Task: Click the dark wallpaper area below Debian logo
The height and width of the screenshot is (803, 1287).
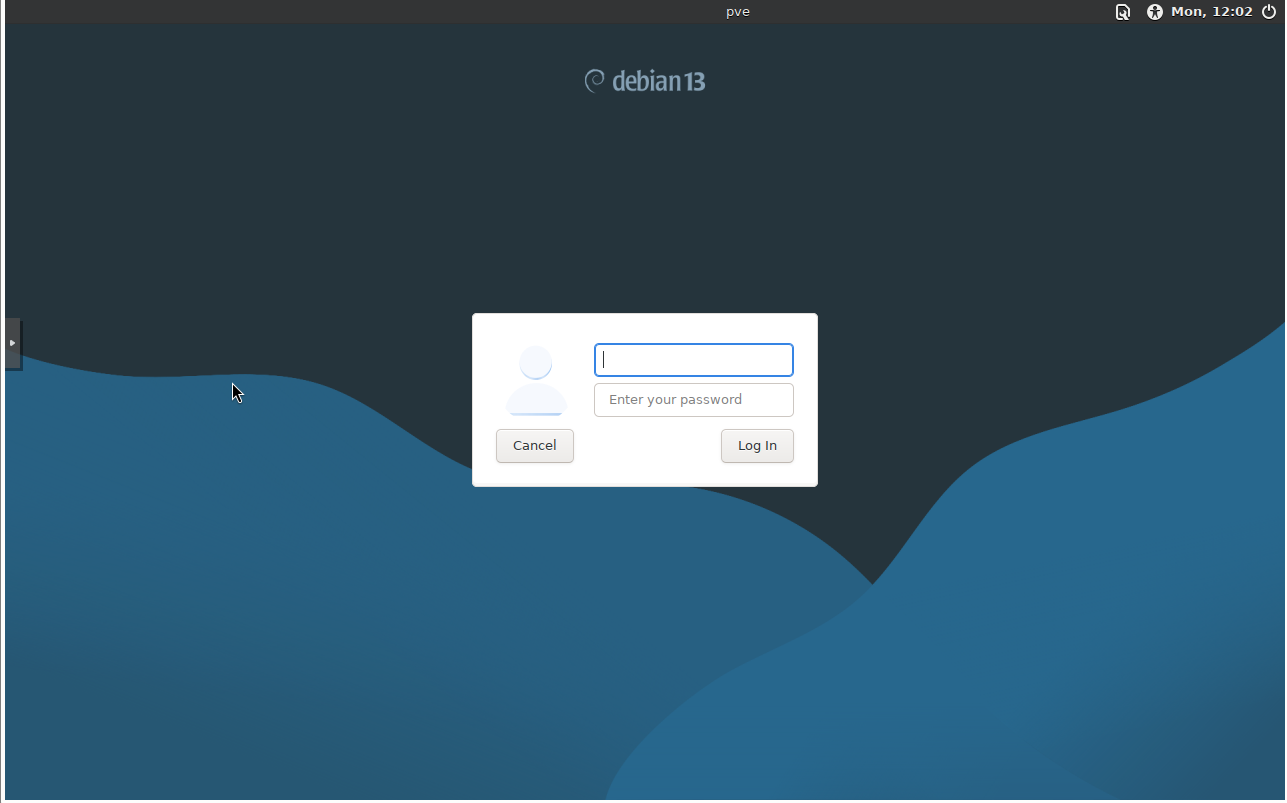Action: [645, 200]
